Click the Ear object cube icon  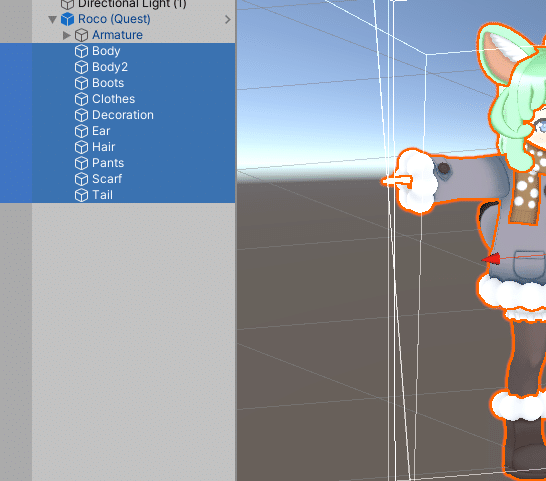point(81,131)
